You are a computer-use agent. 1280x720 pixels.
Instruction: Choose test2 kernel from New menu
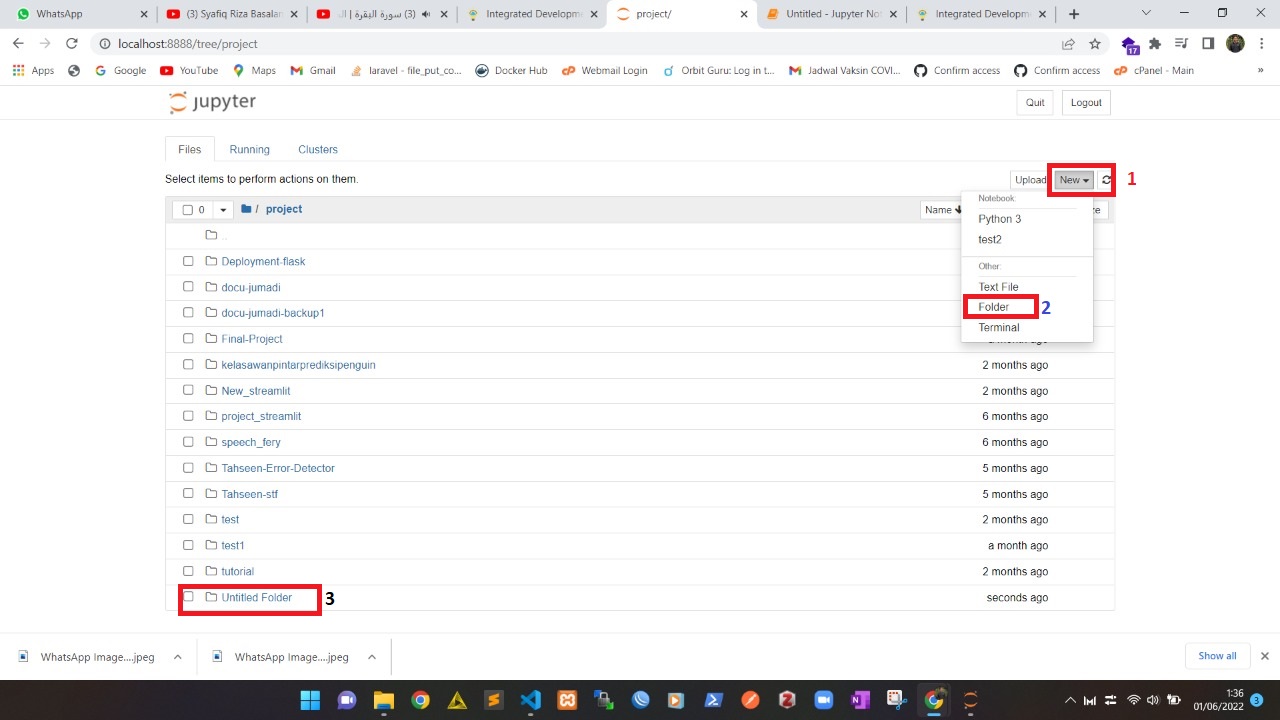[990, 240]
